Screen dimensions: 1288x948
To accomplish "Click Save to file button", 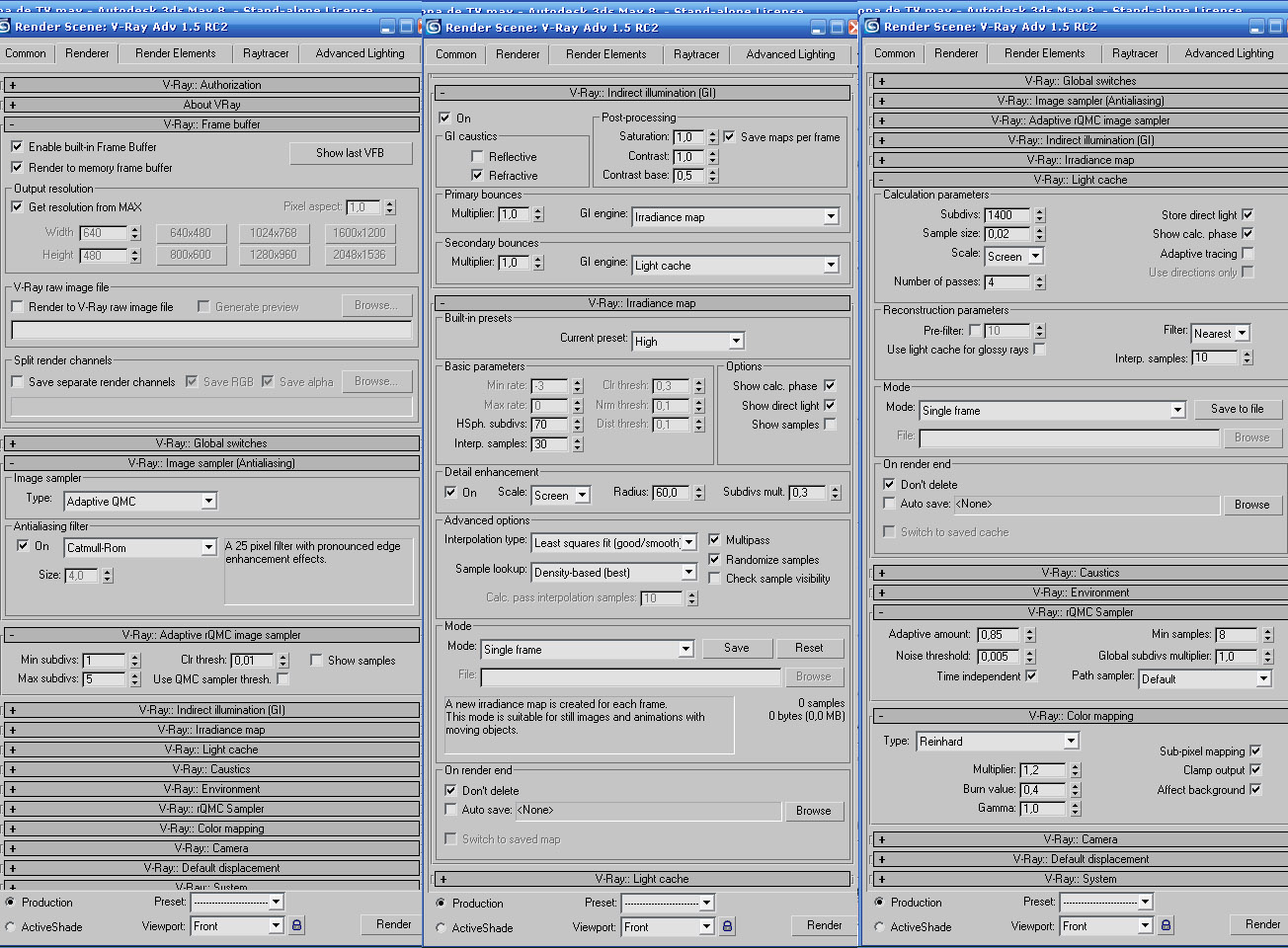I will [x=1238, y=409].
